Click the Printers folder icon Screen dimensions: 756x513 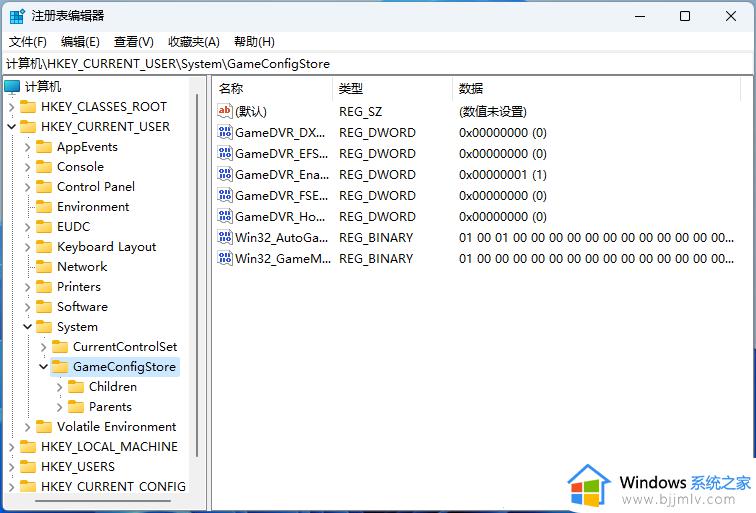[x=44, y=287]
